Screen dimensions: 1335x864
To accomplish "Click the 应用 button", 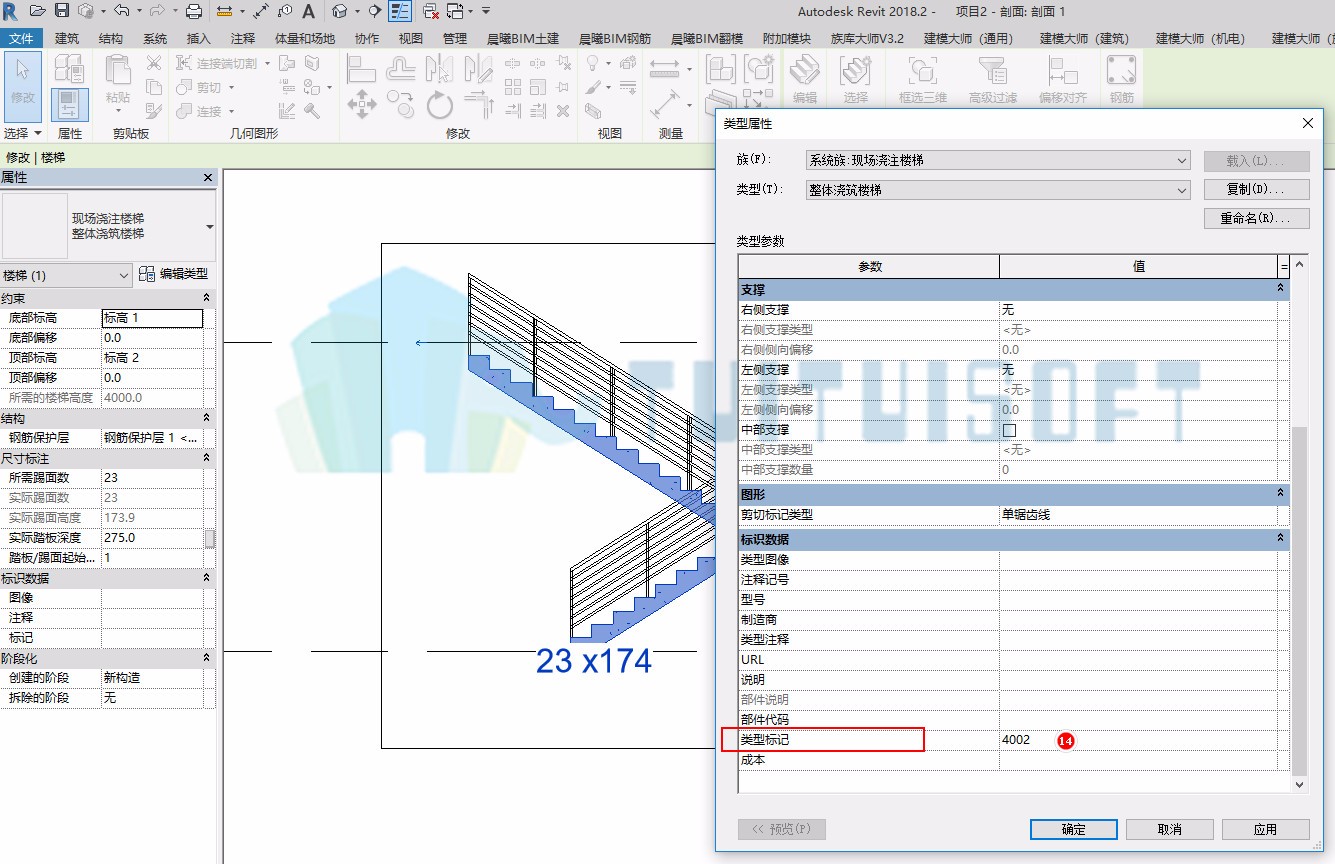I will click(x=1265, y=829).
